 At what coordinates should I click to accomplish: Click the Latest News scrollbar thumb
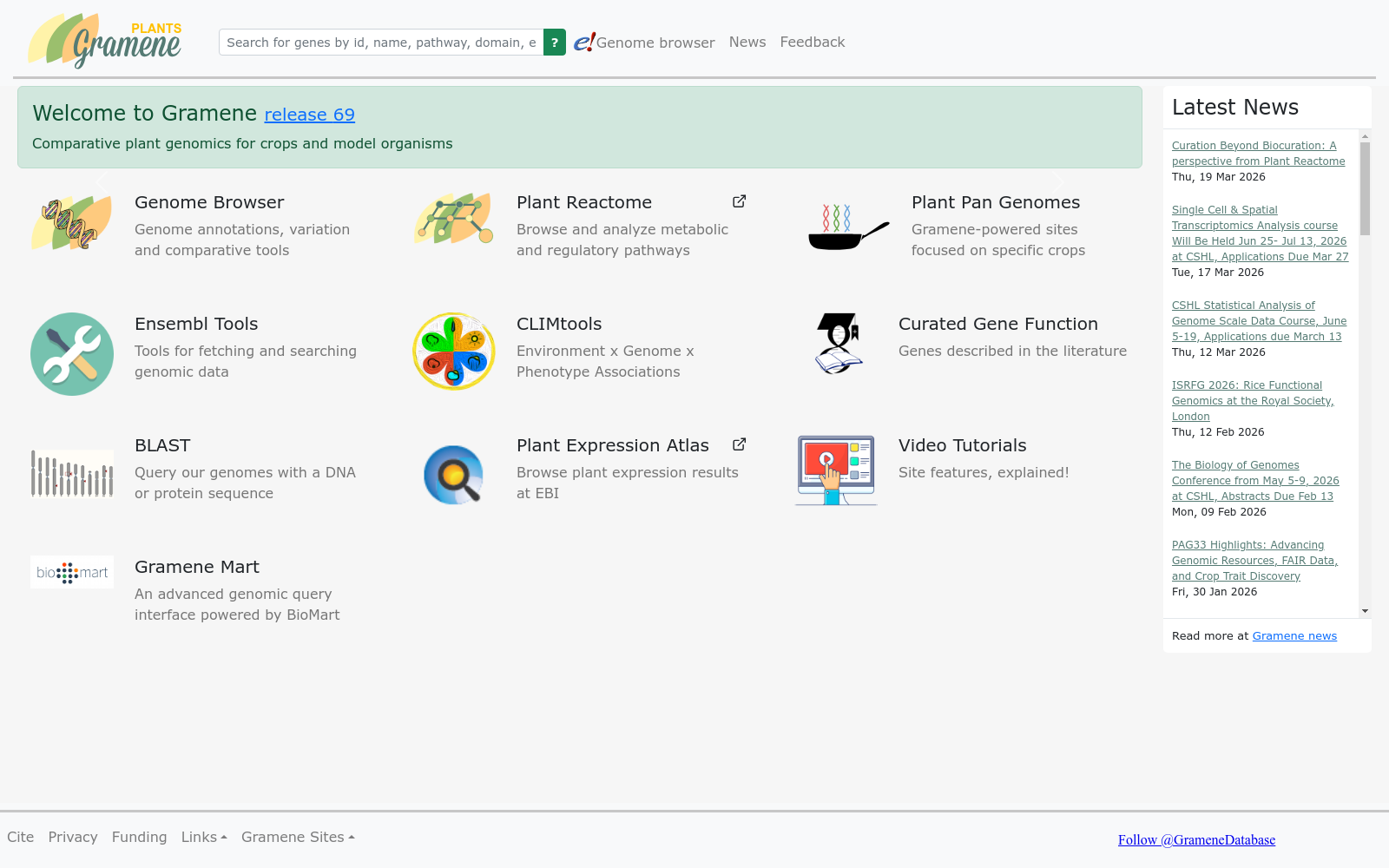1365,188
